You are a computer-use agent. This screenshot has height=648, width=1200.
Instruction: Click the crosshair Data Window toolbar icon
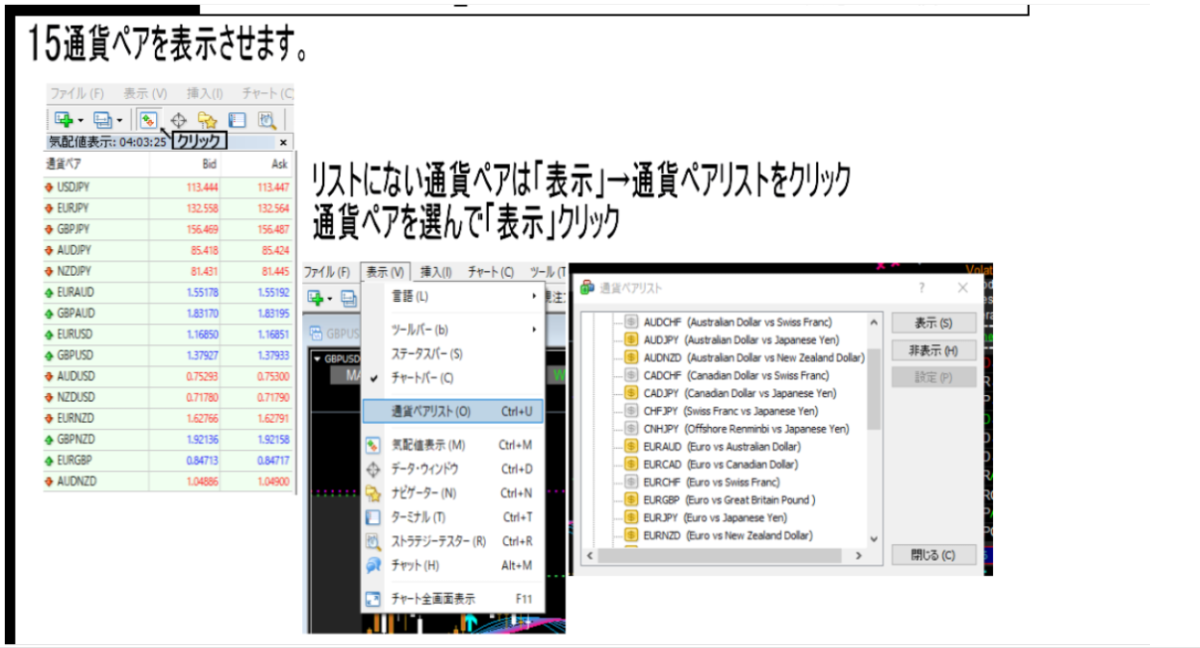point(180,120)
